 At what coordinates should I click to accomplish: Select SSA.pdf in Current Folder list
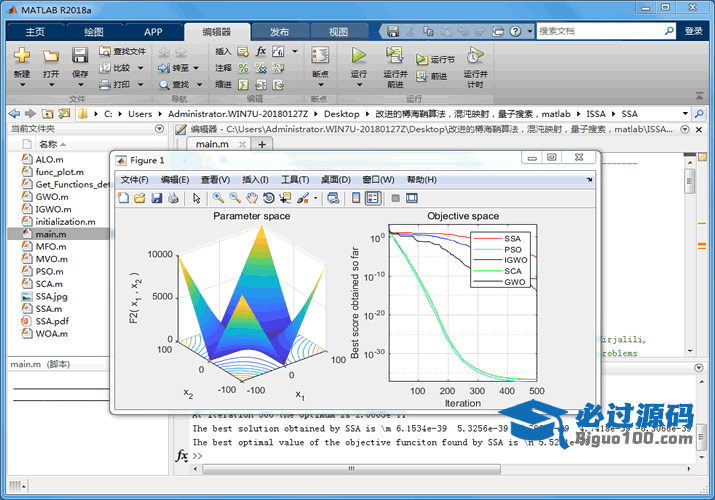click(x=52, y=321)
